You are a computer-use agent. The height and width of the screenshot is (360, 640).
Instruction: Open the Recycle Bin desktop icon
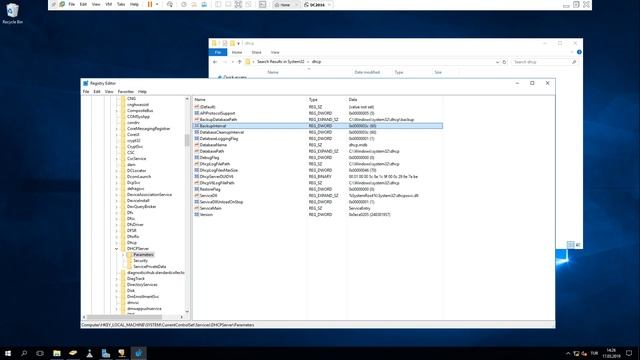[12, 13]
